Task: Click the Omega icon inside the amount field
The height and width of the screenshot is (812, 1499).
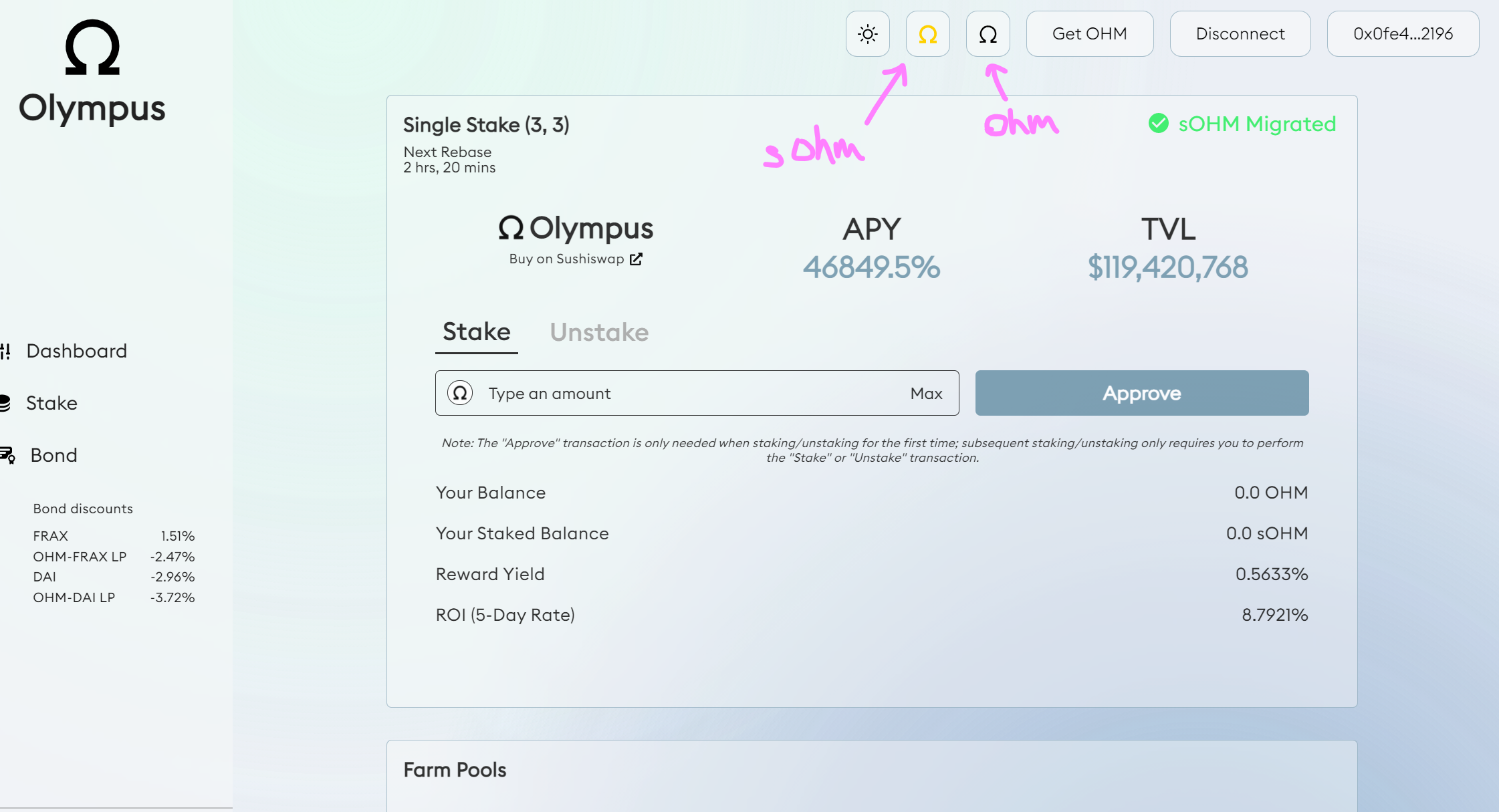Action: [460, 393]
